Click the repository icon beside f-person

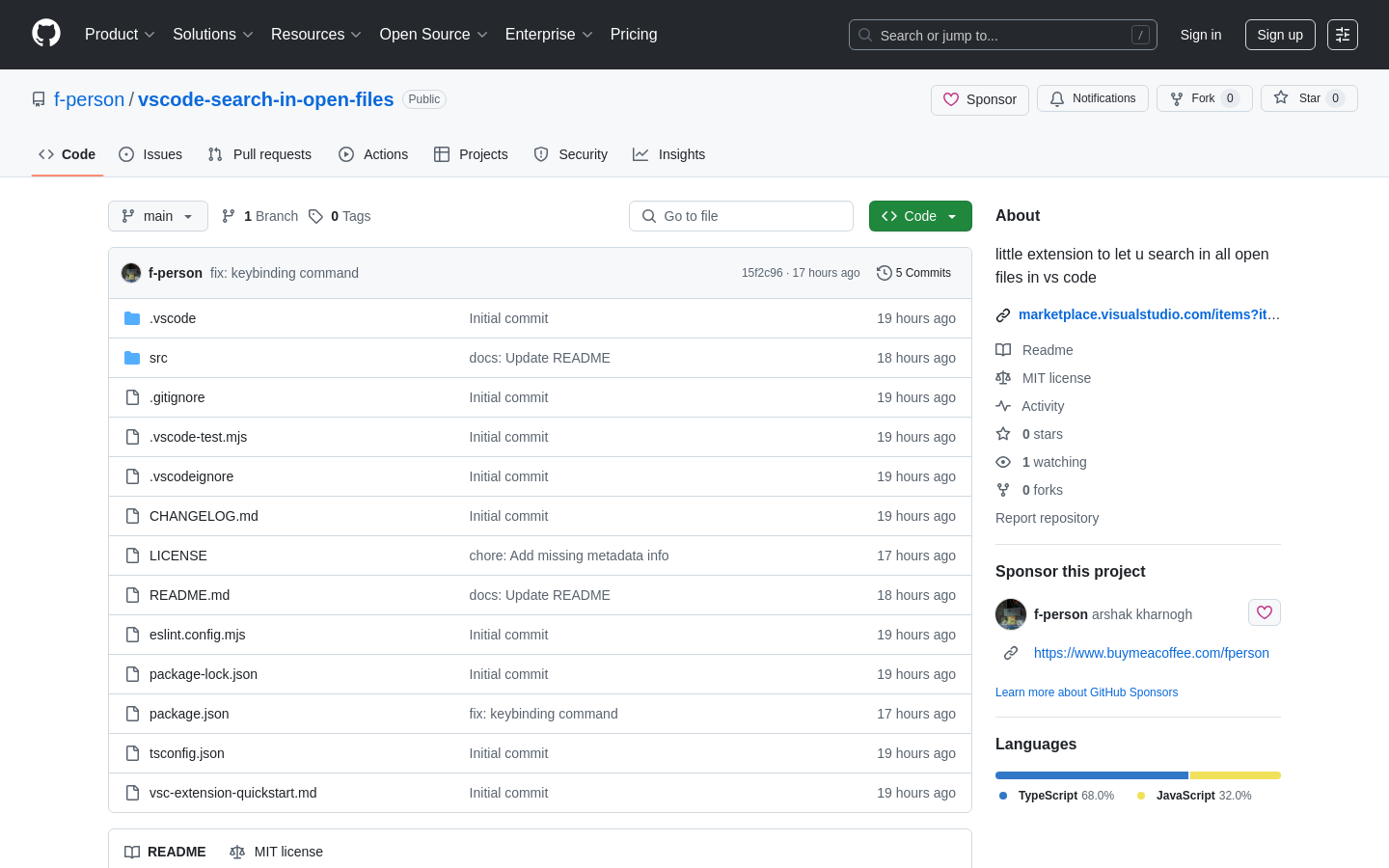[x=39, y=99]
